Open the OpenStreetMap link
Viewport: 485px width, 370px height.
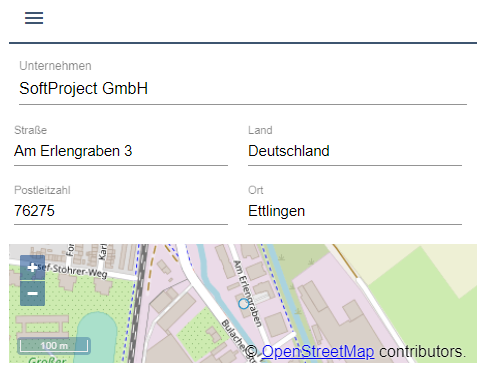(x=318, y=352)
